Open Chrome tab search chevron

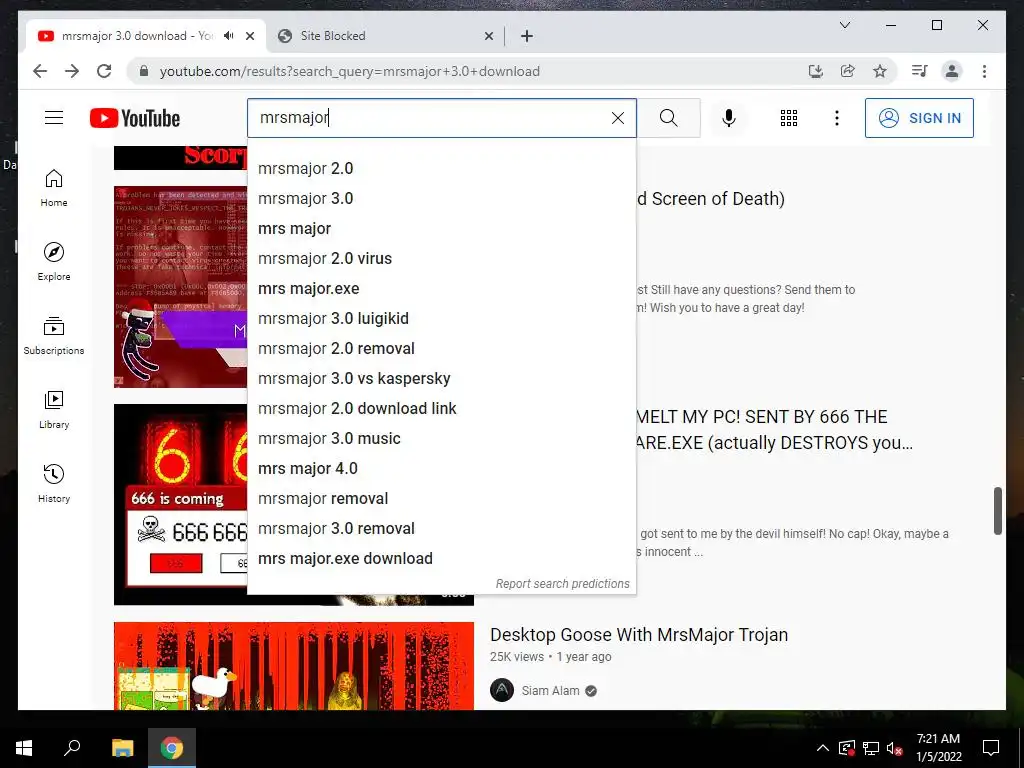(x=844, y=25)
